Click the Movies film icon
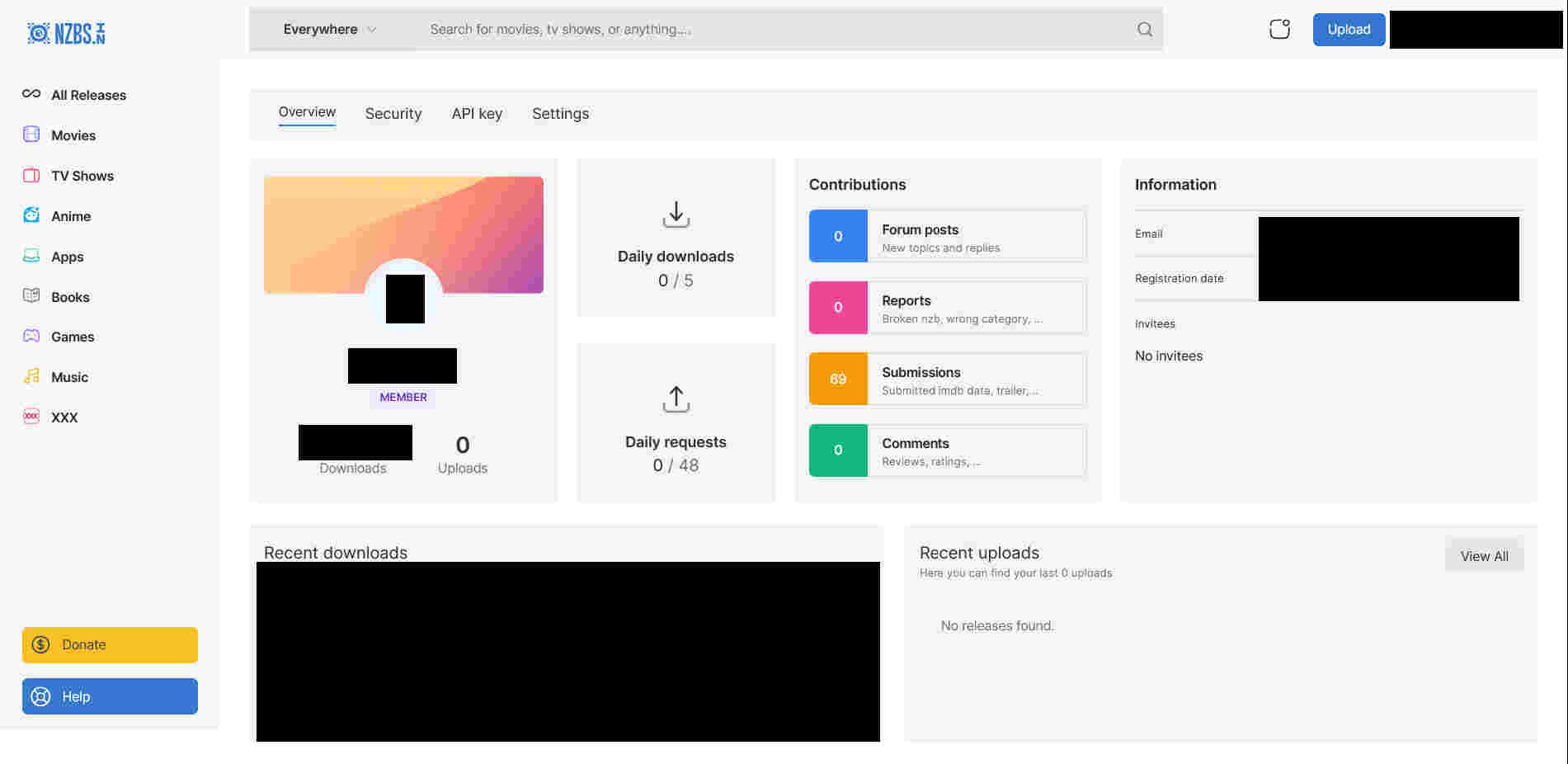Screen dimensions: 1568x764 [x=31, y=134]
